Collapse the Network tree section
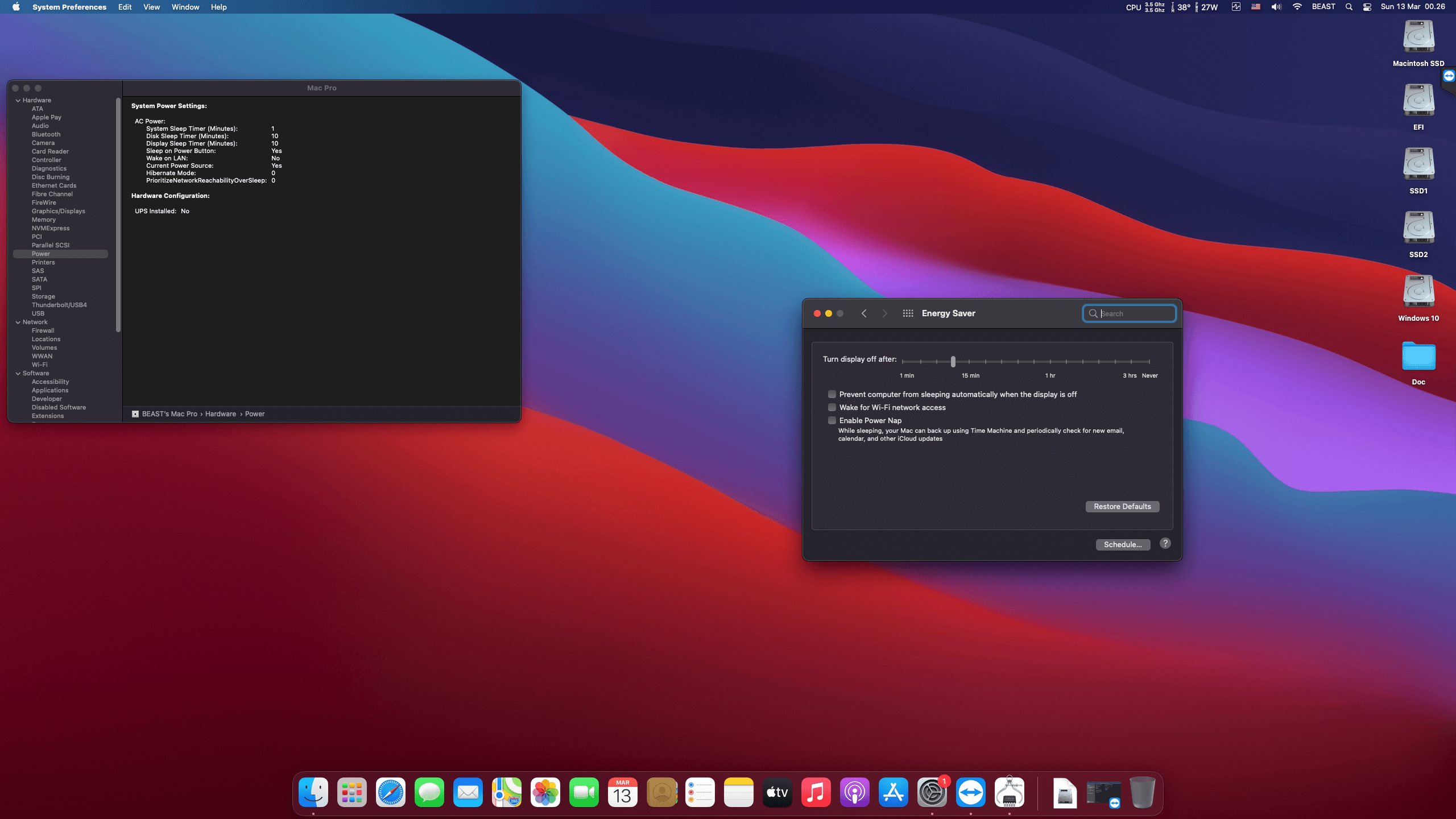The width and height of the screenshot is (1456, 819). point(18,322)
